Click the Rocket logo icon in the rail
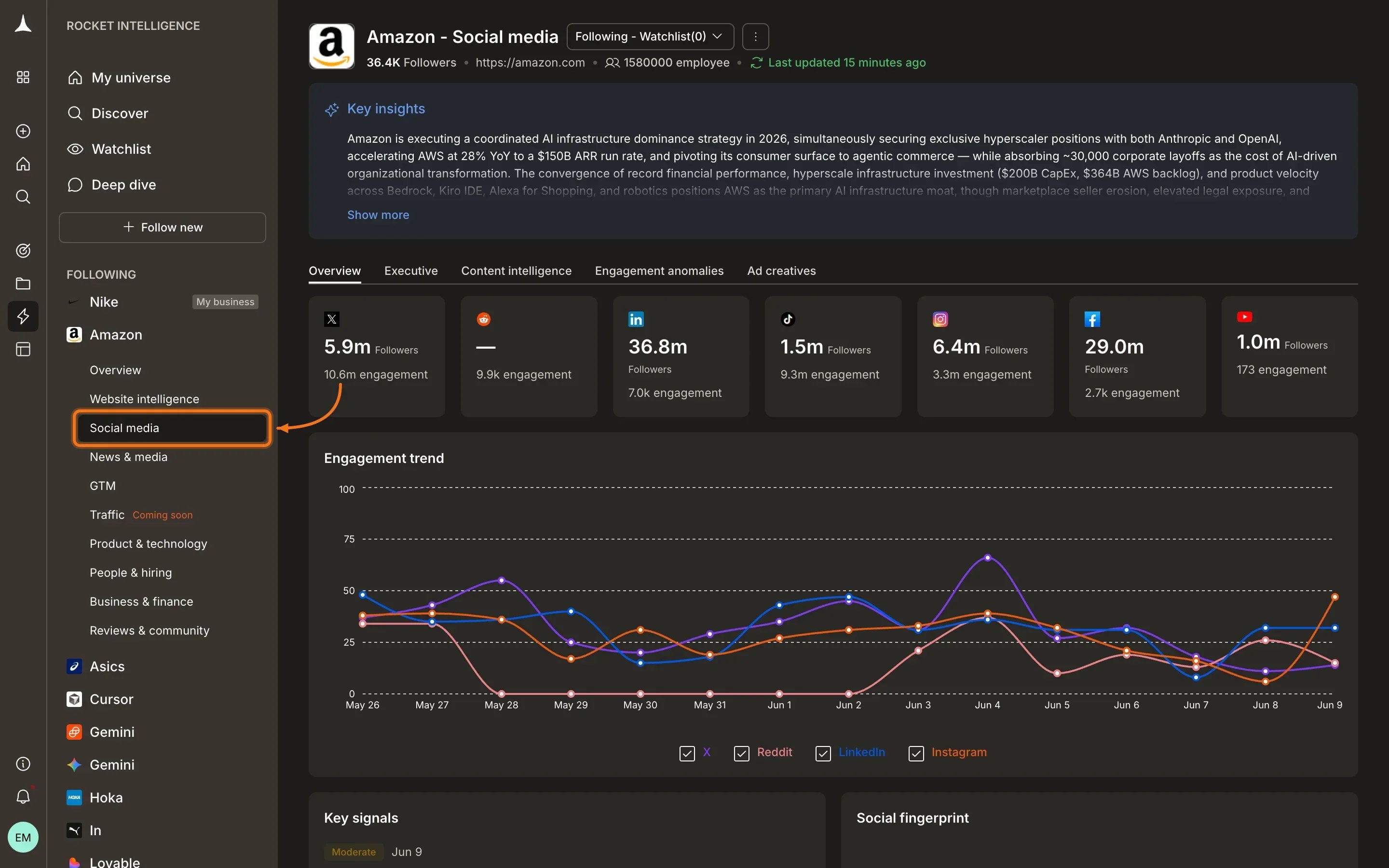This screenshot has width=1389, height=868. [23, 24]
